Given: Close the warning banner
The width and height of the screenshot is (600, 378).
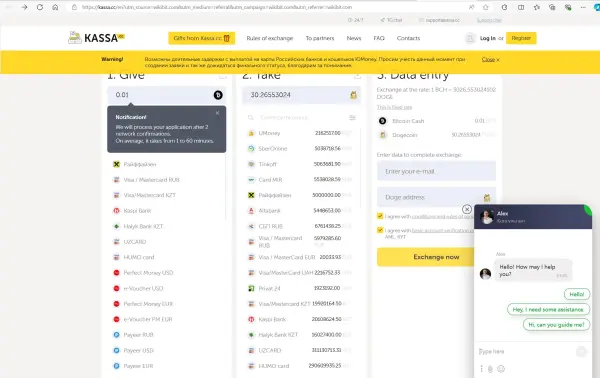Looking at the screenshot, I should point(491,59).
